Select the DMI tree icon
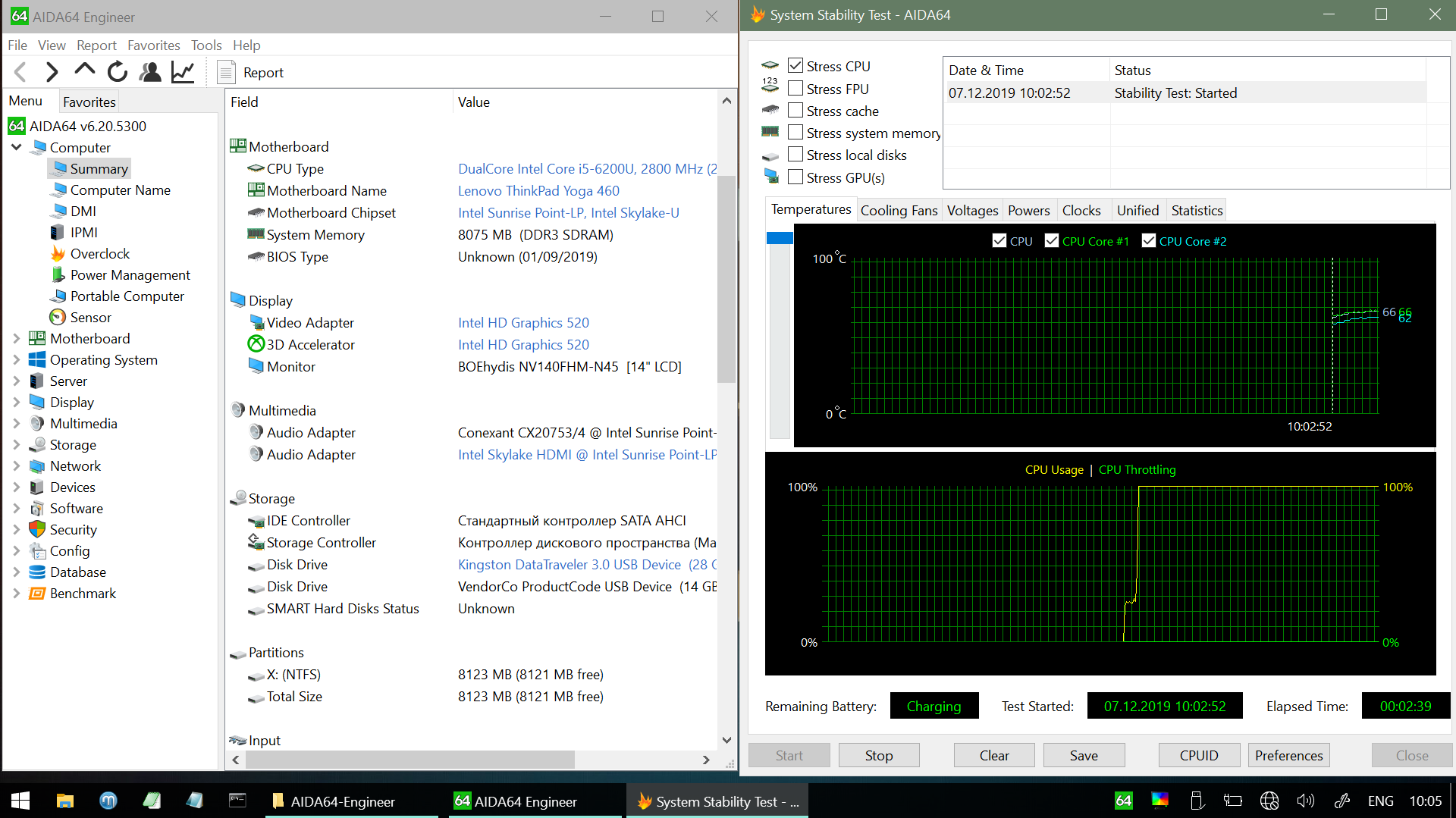 [58, 211]
